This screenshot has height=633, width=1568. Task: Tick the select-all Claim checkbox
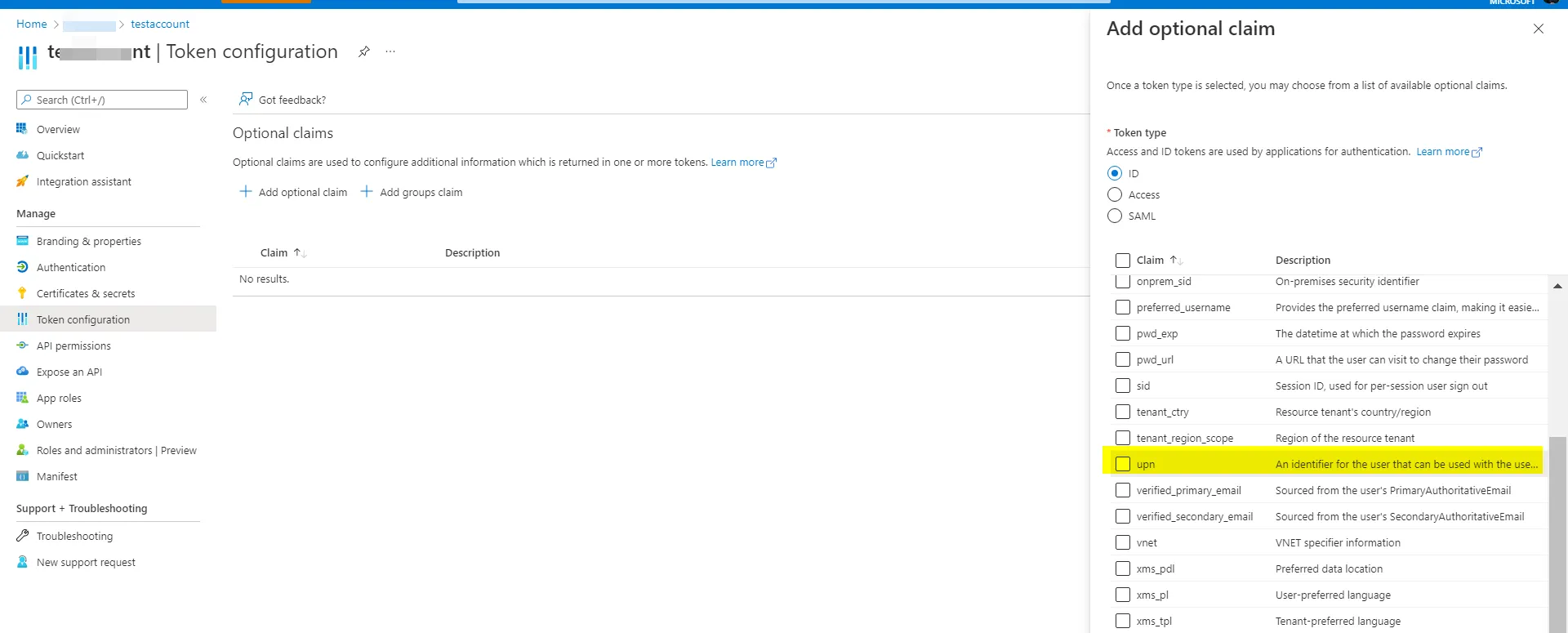(1123, 261)
